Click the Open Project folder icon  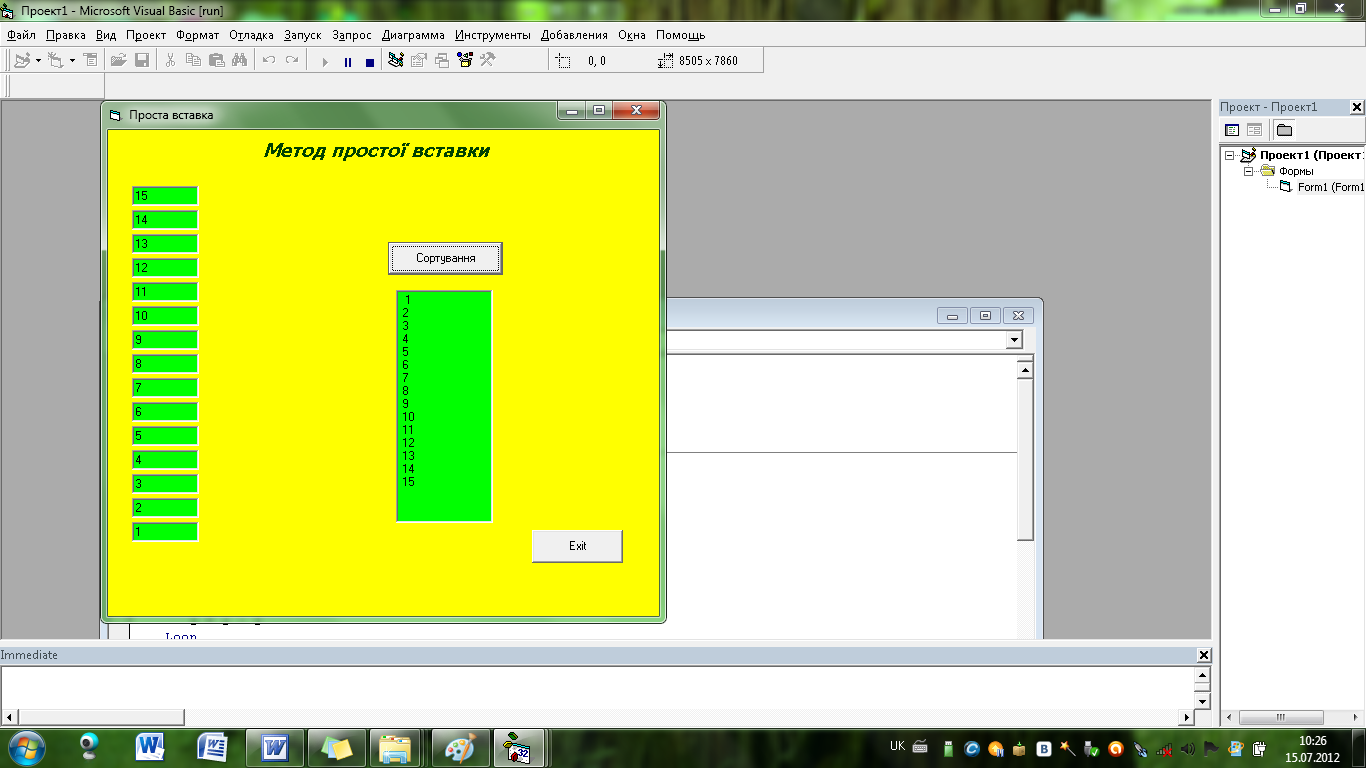pos(119,60)
